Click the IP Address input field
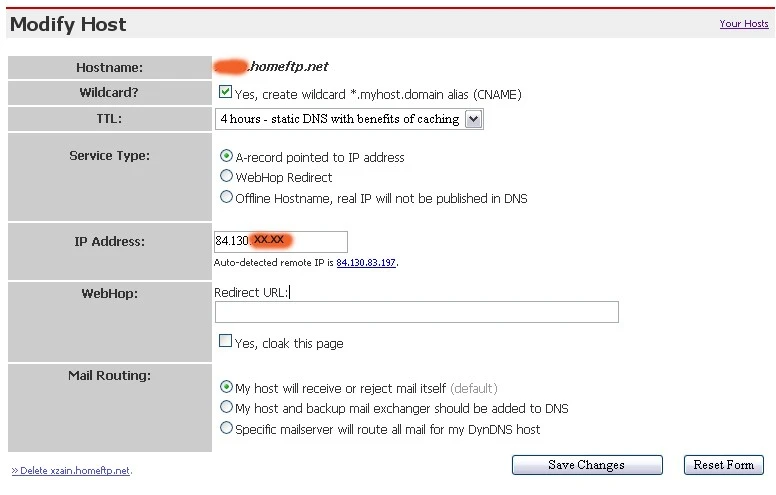776x495 pixels. click(280, 241)
